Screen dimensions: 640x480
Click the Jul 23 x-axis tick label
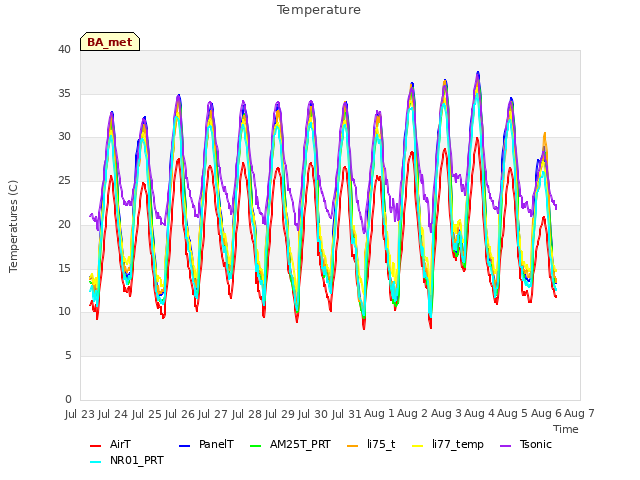tap(80, 414)
